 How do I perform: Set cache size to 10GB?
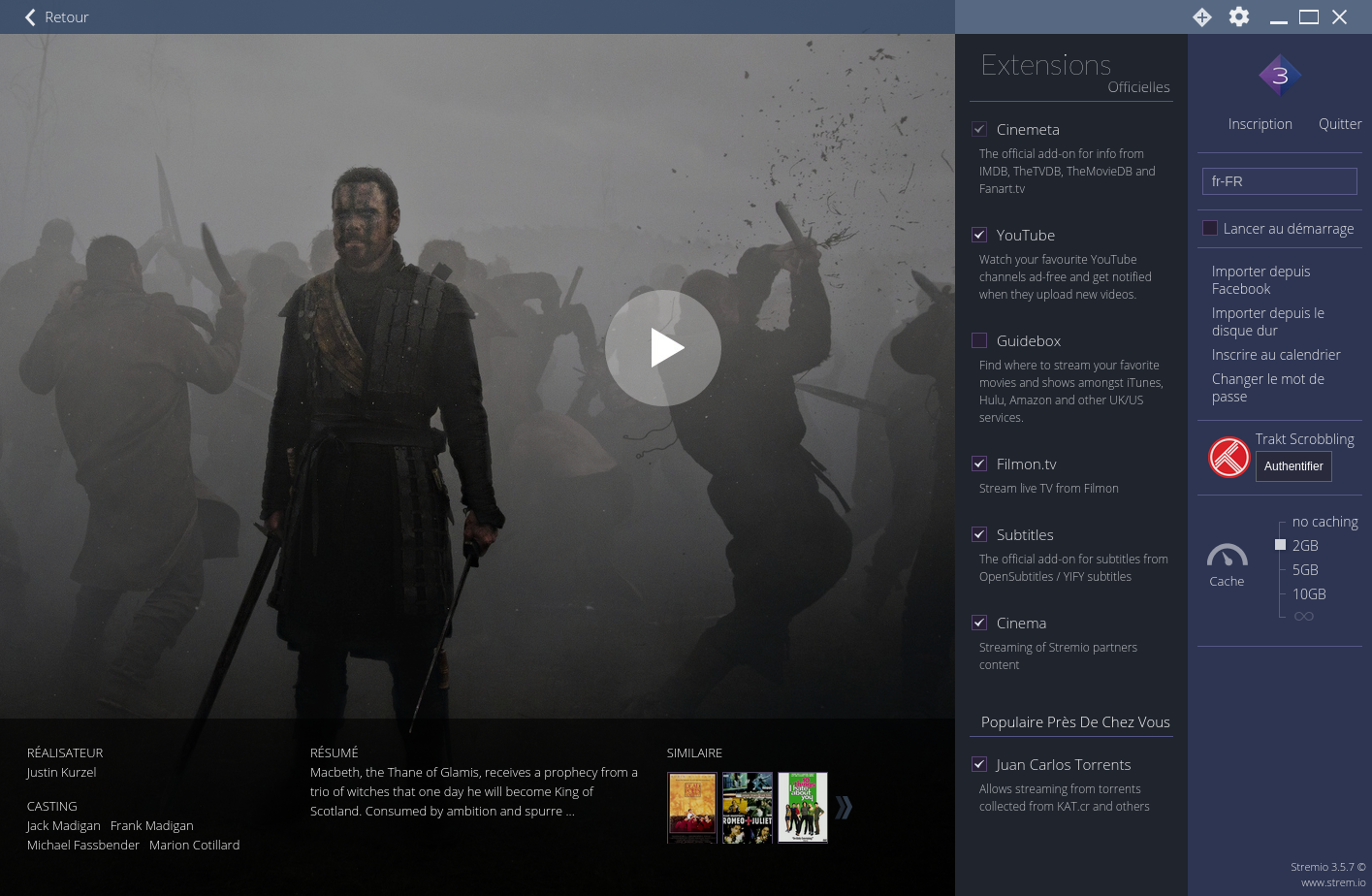coord(1309,594)
